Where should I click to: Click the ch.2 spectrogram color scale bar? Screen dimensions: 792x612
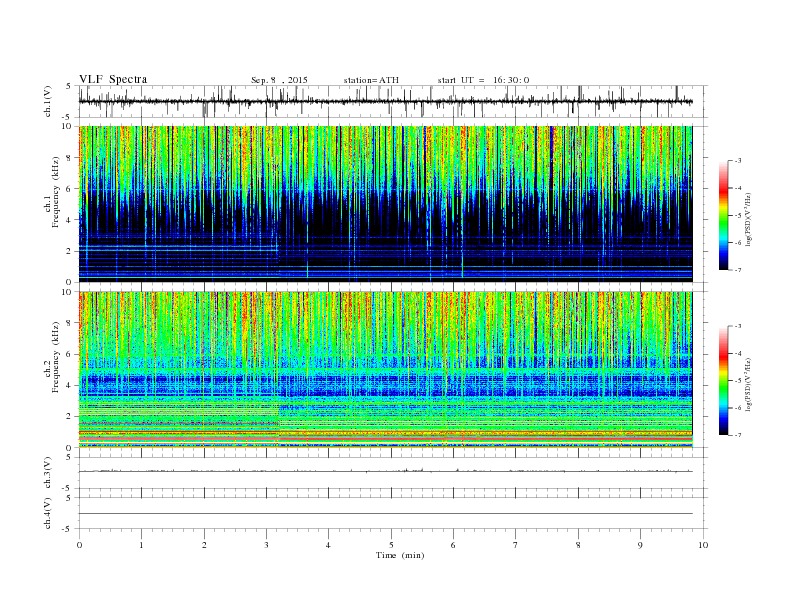[724, 380]
